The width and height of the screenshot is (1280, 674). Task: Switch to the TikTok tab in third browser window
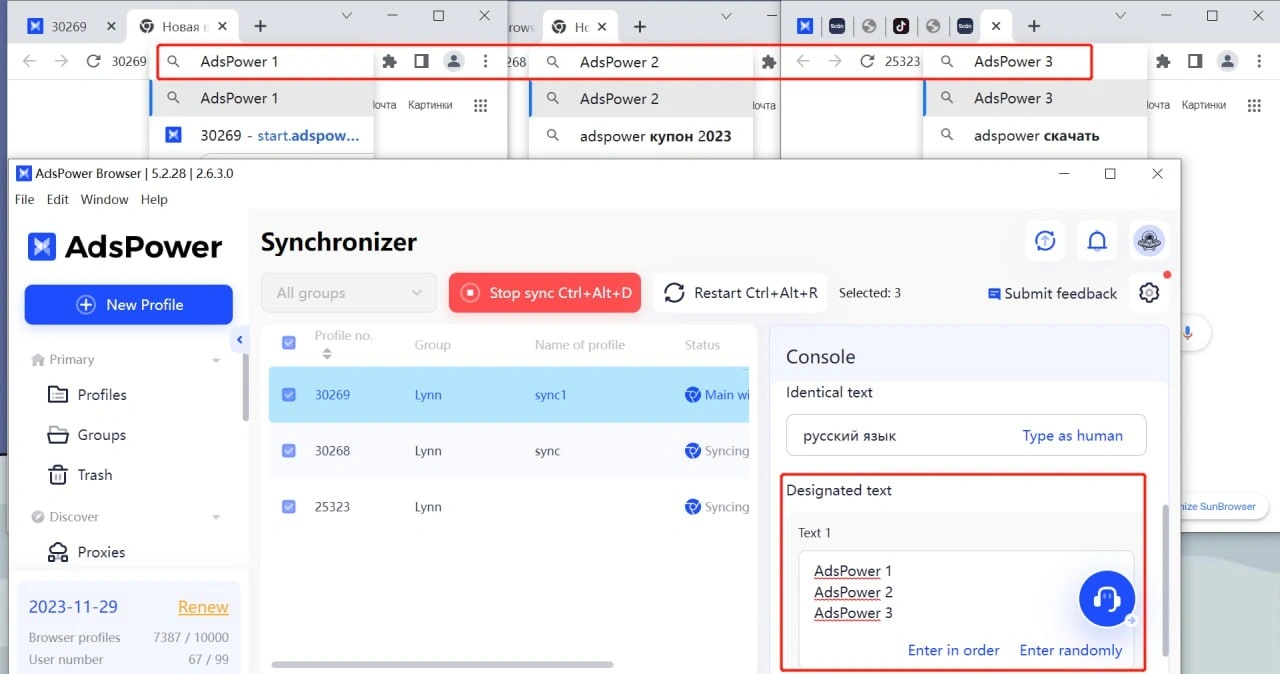coord(901,26)
